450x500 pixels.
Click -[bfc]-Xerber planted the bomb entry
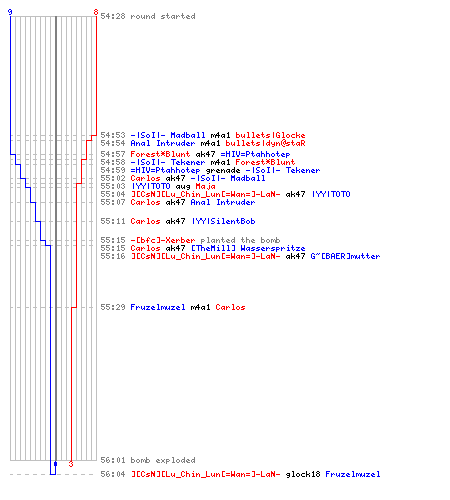coord(205,240)
